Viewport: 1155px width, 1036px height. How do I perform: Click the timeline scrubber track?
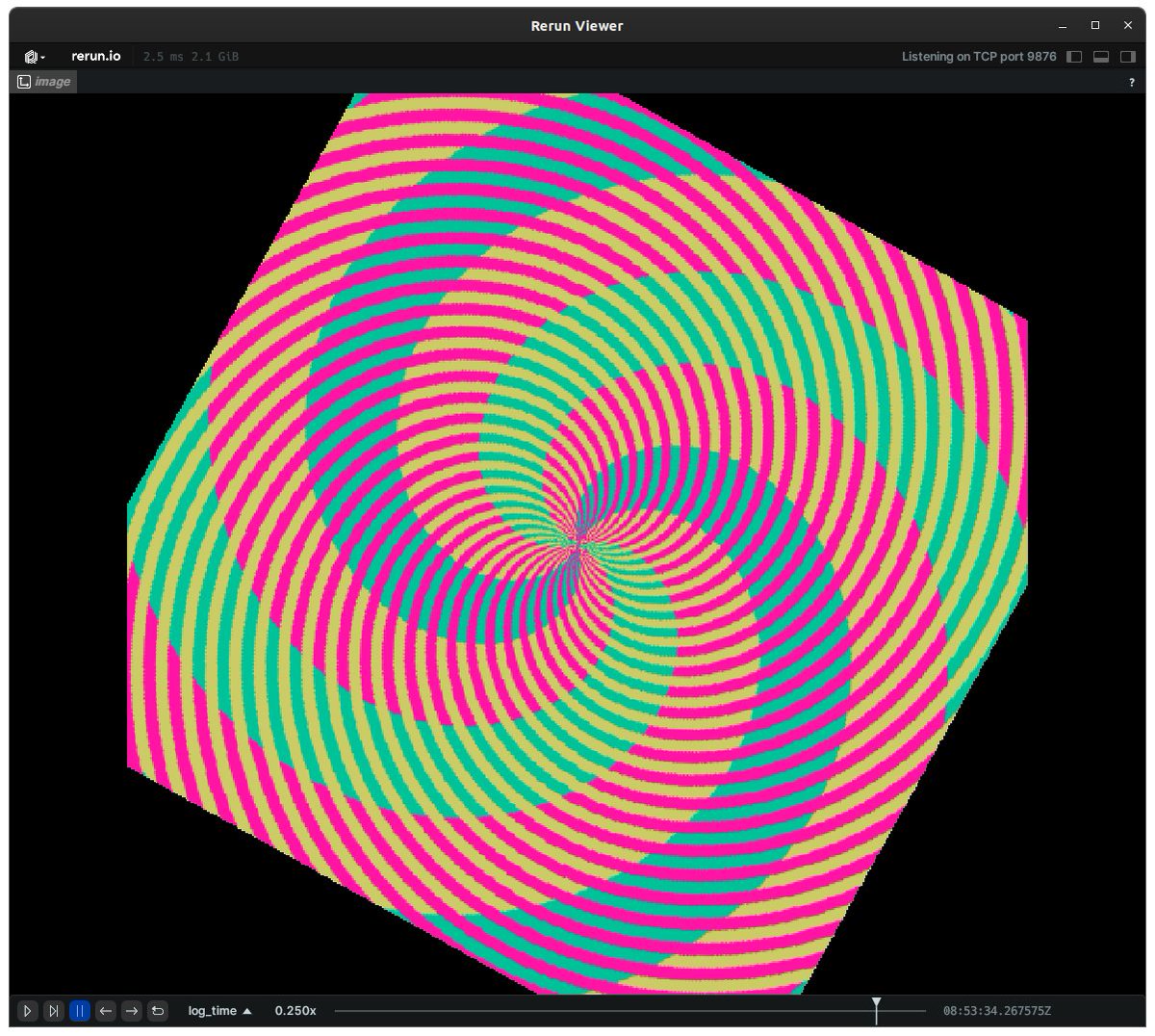coord(630,1011)
